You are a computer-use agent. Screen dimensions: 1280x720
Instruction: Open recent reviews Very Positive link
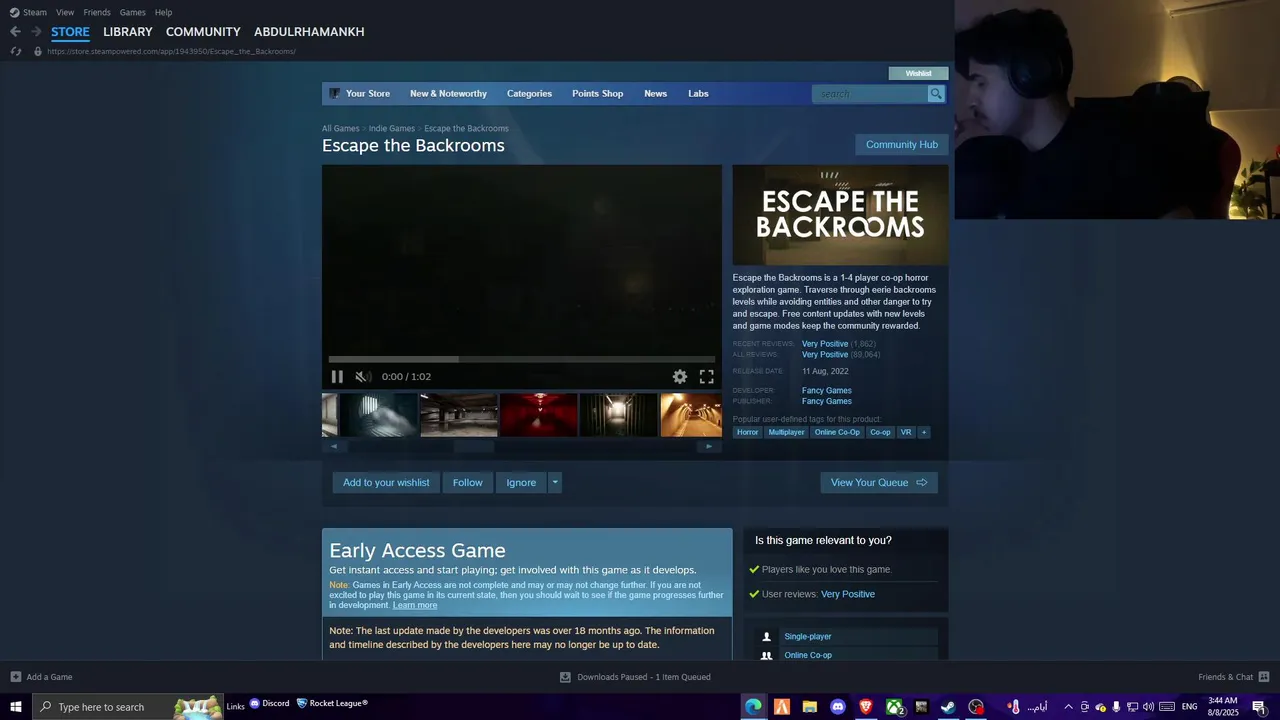[x=825, y=344]
